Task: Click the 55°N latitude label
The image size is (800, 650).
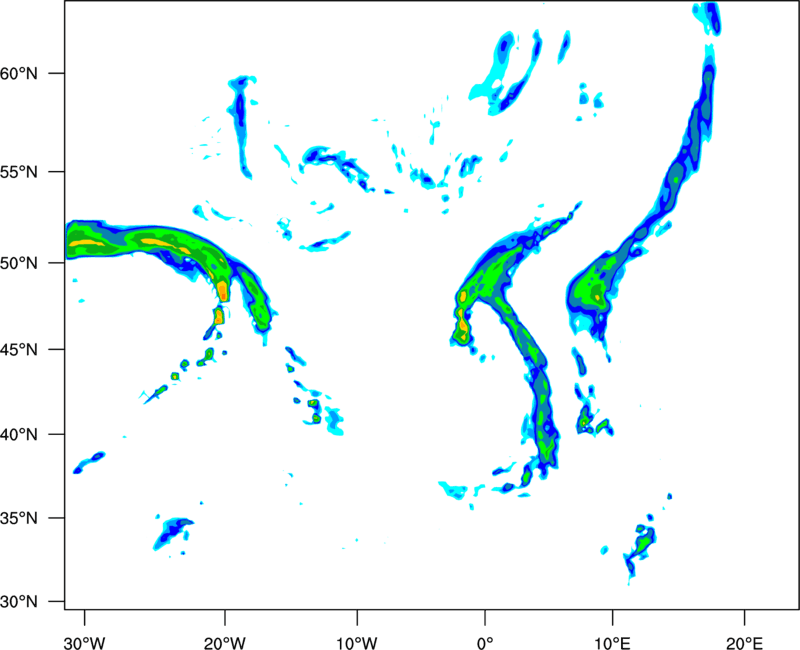Action: [19, 172]
